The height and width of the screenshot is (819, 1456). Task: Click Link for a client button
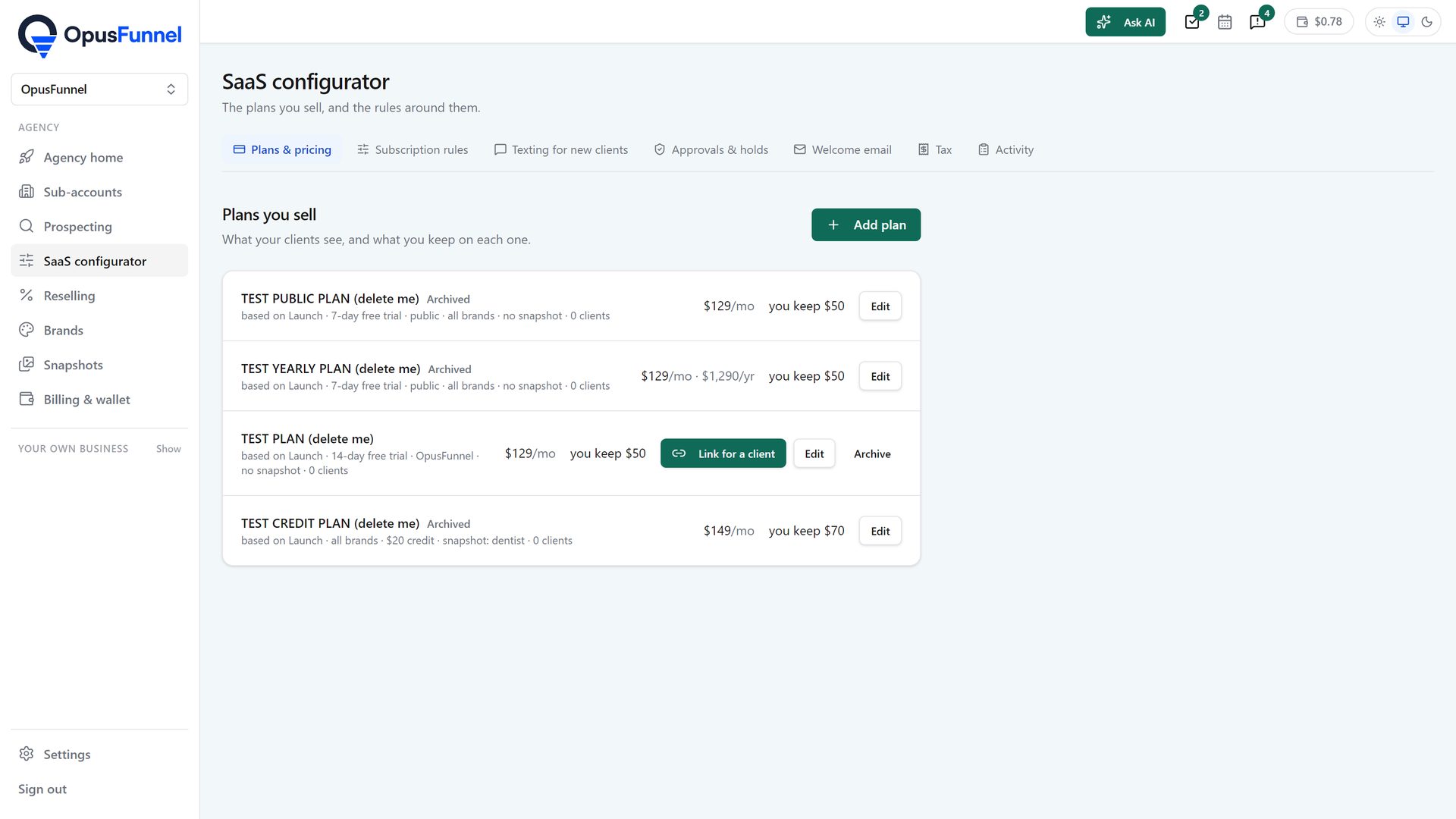(x=723, y=454)
